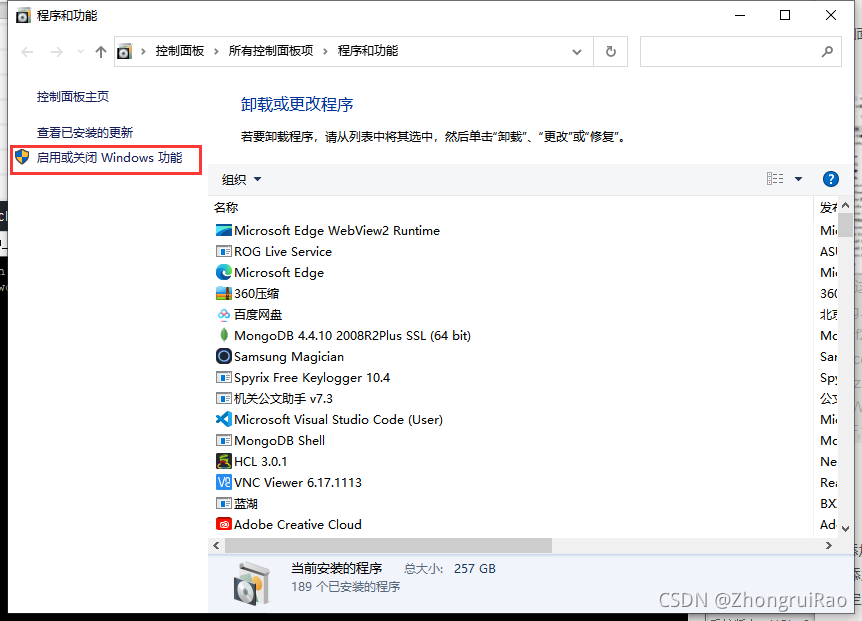Click the Microsoft Edge browser icon
This screenshot has height=621, width=862.
coord(224,272)
